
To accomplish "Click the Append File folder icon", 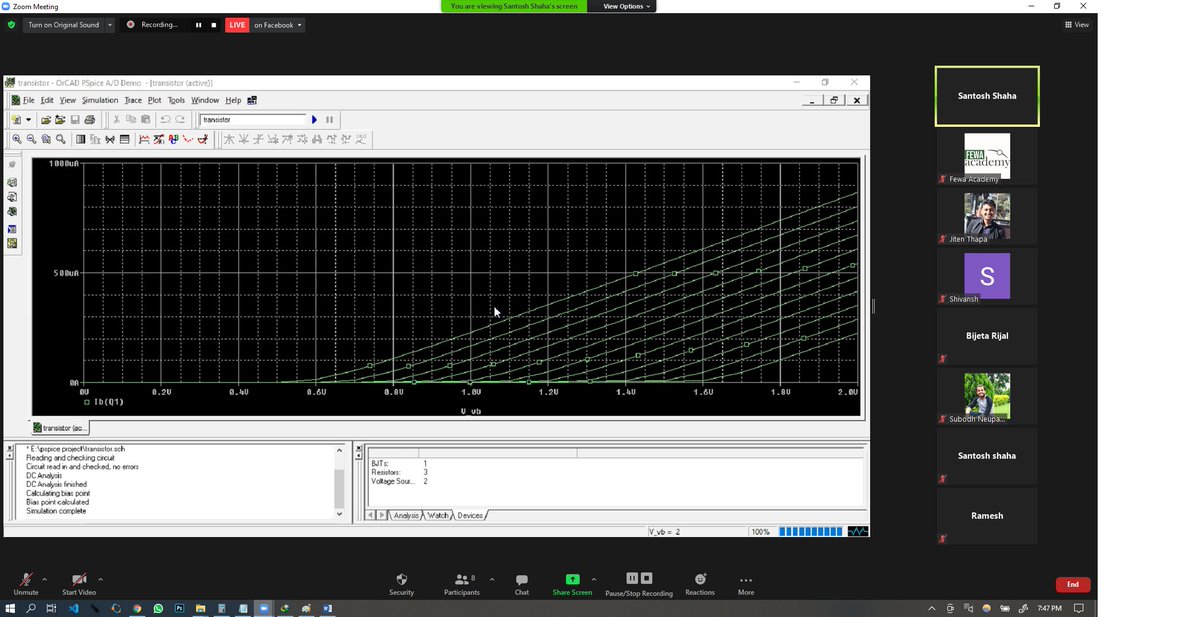I will coord(60,119).
